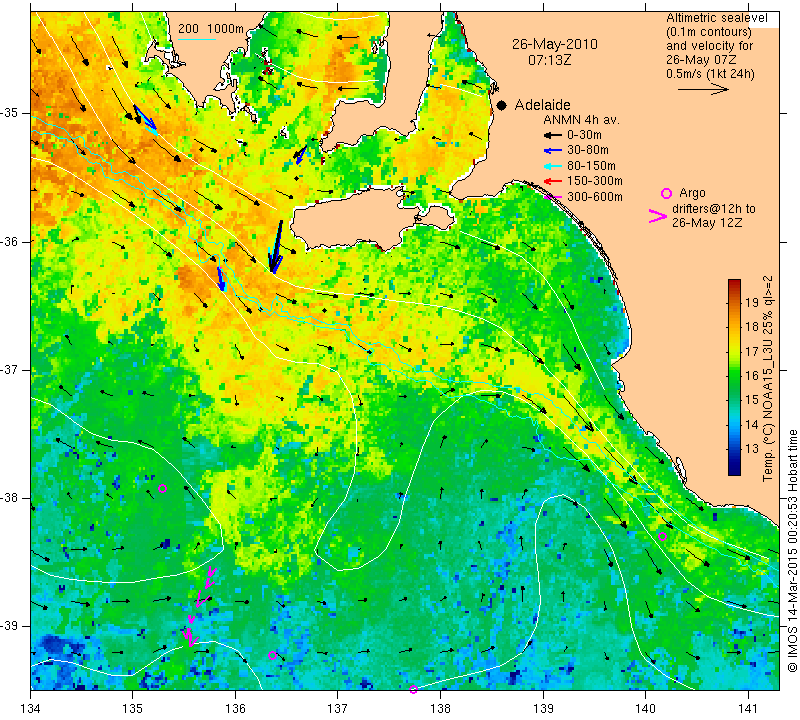This screenshot has width=800, height=720.
Task: Click the blue mooring arrow near 135.9, -36.3
Action: (x=220, y=279)
